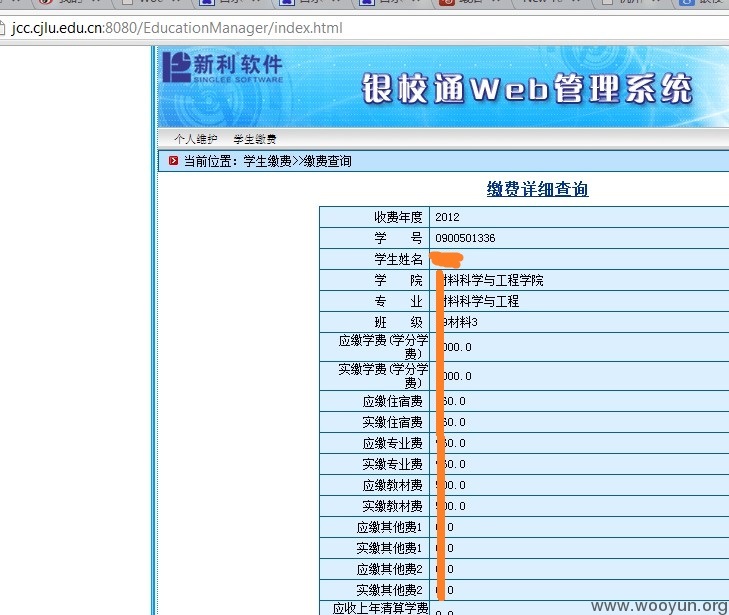
Task: Click the 班级 value cell
Action: [x=579, y=322]
